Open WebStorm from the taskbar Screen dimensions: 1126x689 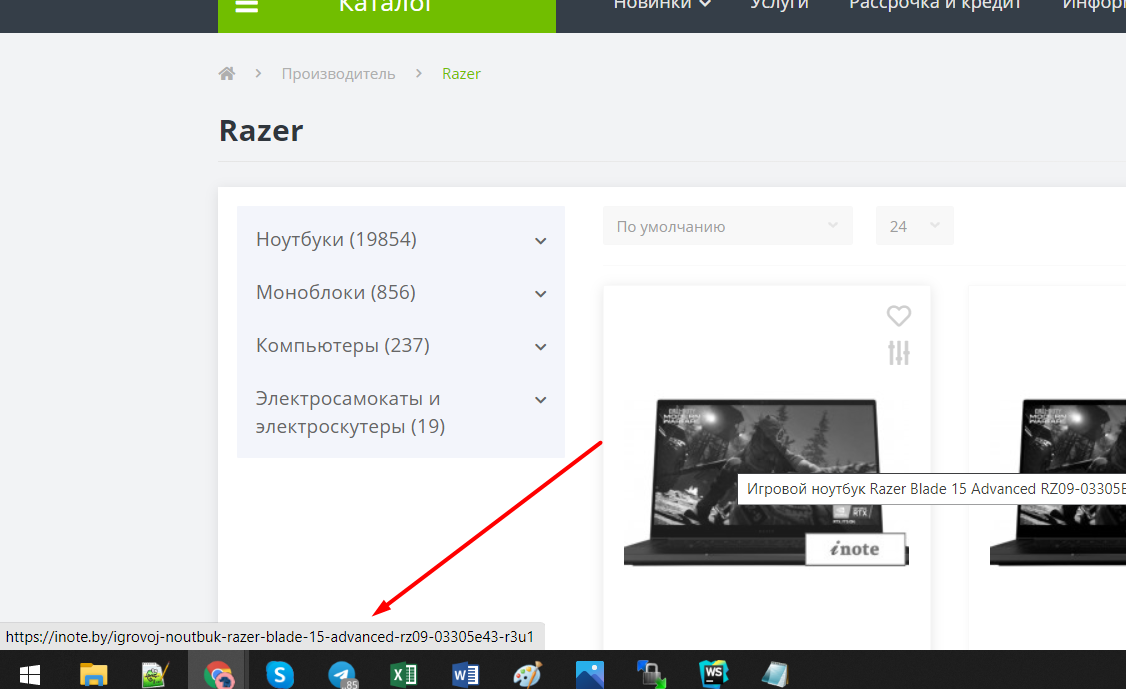pyautogui.click(x=713, y=675)
